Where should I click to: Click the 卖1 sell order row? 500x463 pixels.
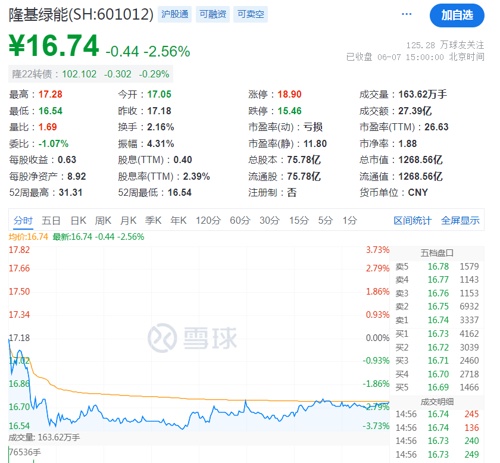pyautogui.click(x=437, y=320)
